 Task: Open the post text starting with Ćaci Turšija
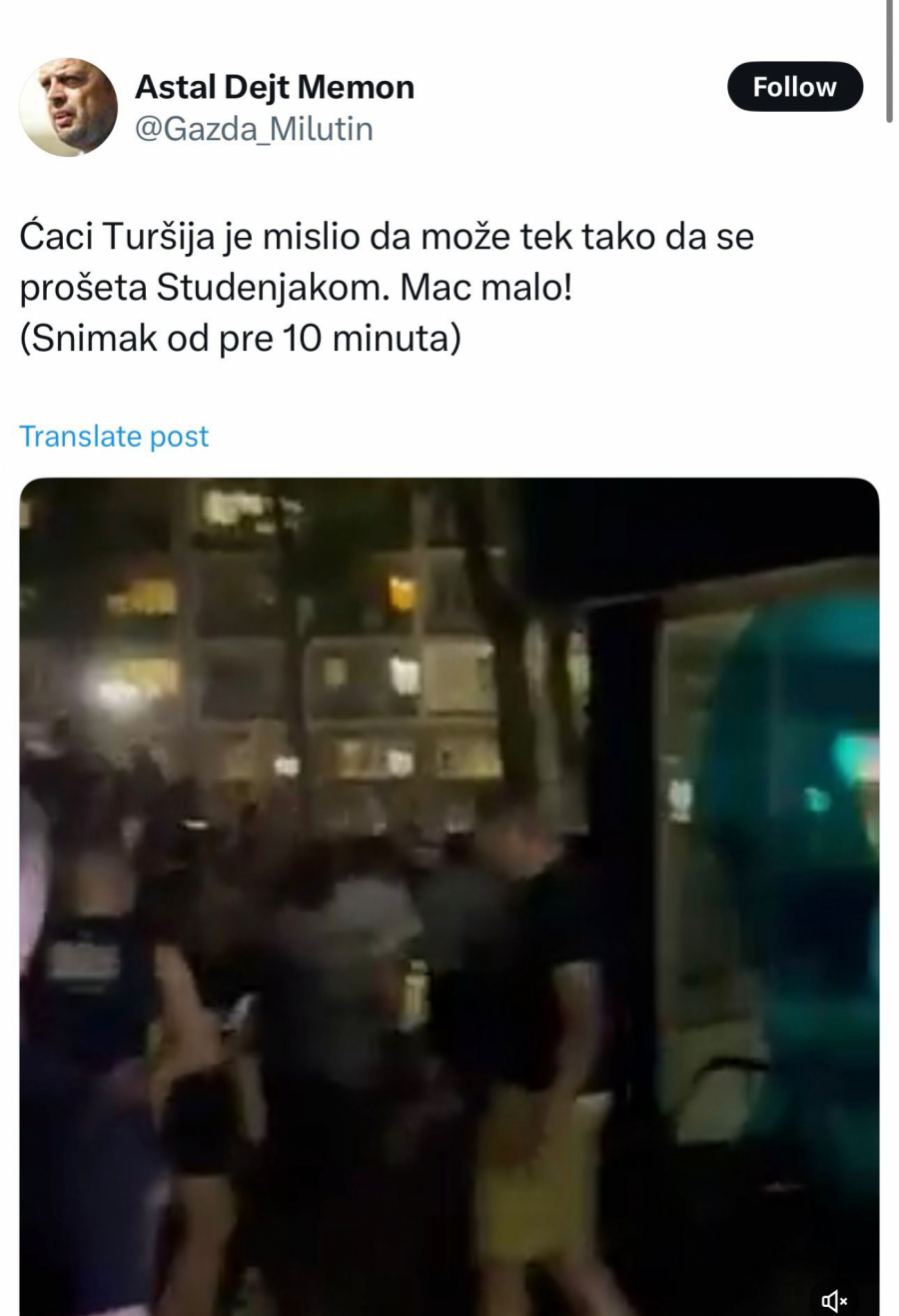(387, 287)
